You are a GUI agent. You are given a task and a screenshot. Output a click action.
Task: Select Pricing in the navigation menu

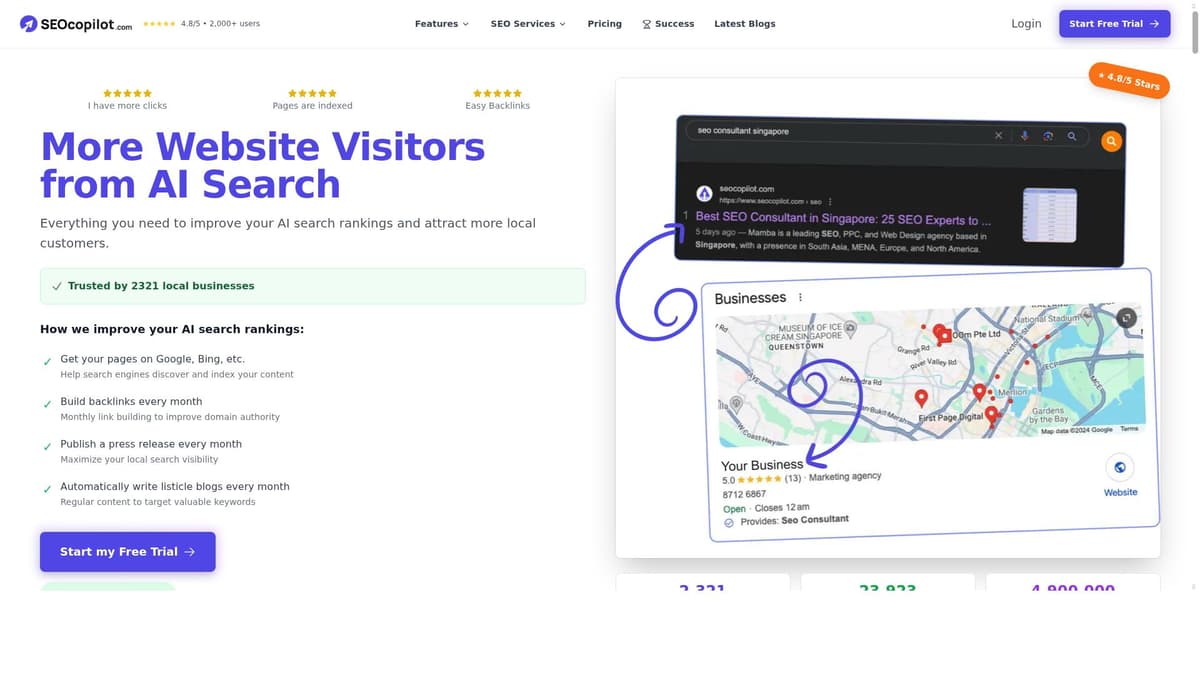point(604,23)
